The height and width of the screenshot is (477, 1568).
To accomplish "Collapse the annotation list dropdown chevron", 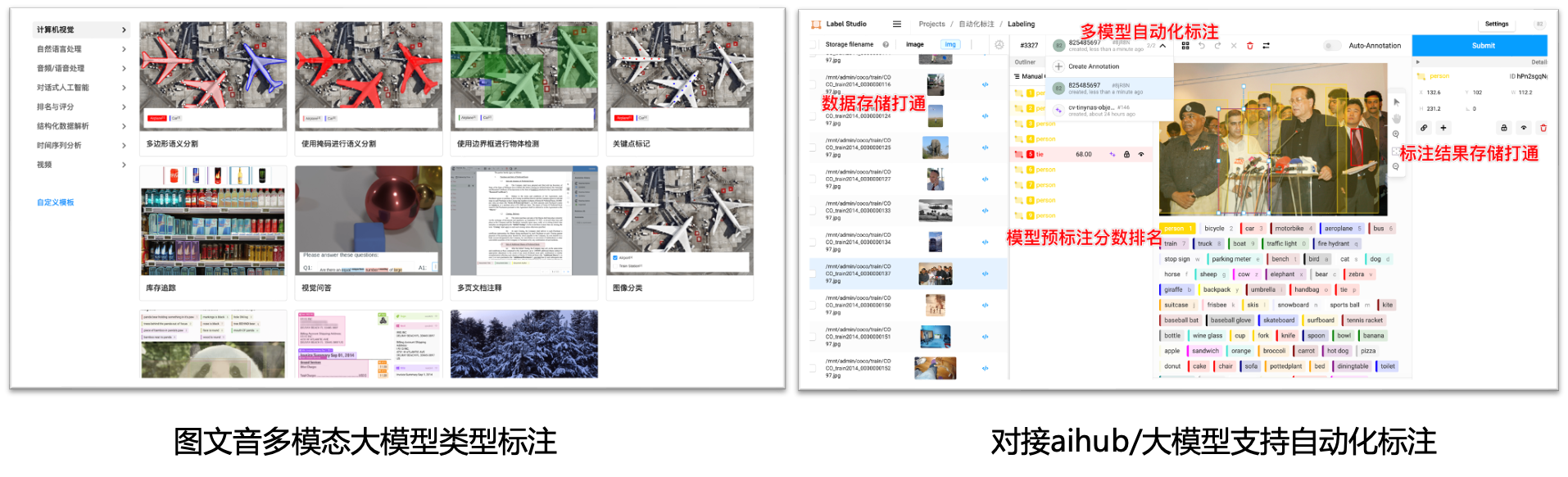I will [x=1162, y=46].
